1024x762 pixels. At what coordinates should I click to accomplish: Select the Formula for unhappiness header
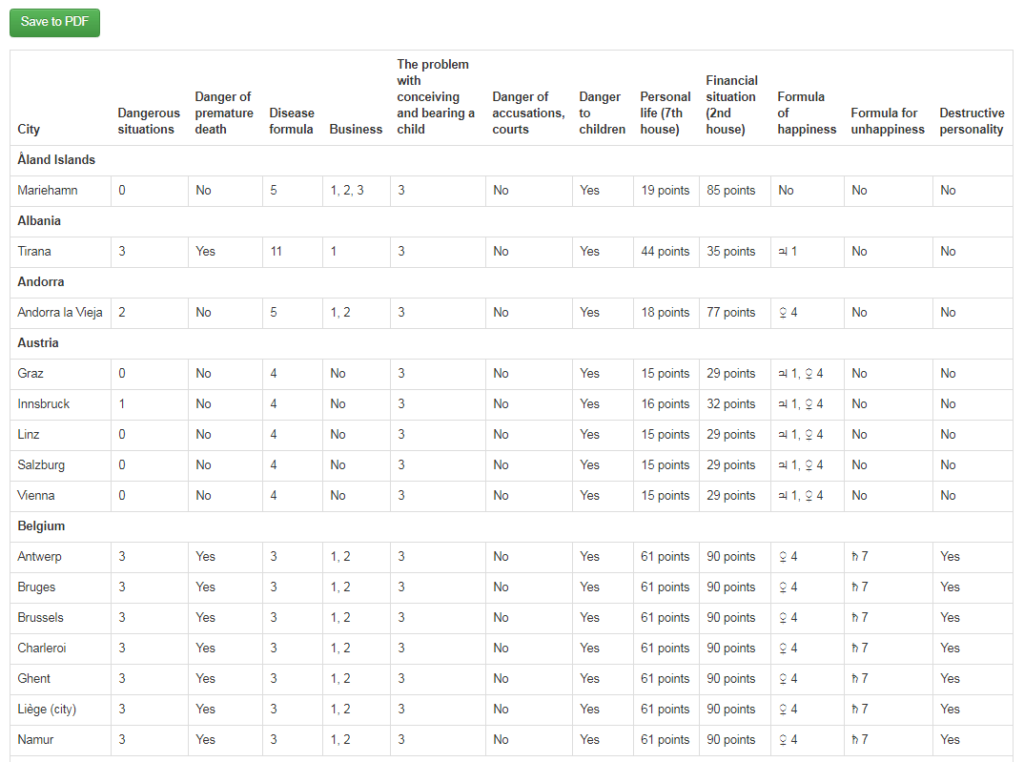click(887, 121)
